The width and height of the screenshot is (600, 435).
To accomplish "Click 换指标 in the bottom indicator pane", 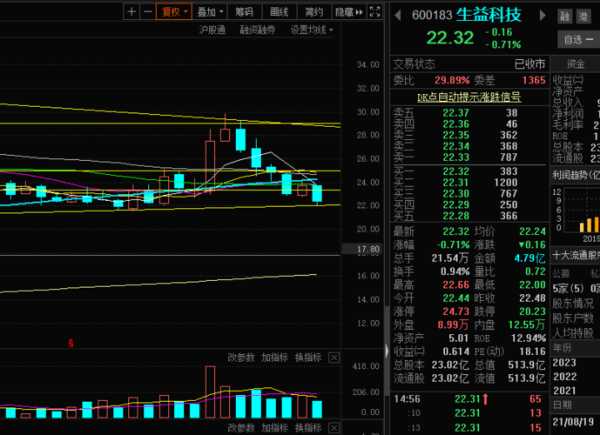I will point(308,428).
